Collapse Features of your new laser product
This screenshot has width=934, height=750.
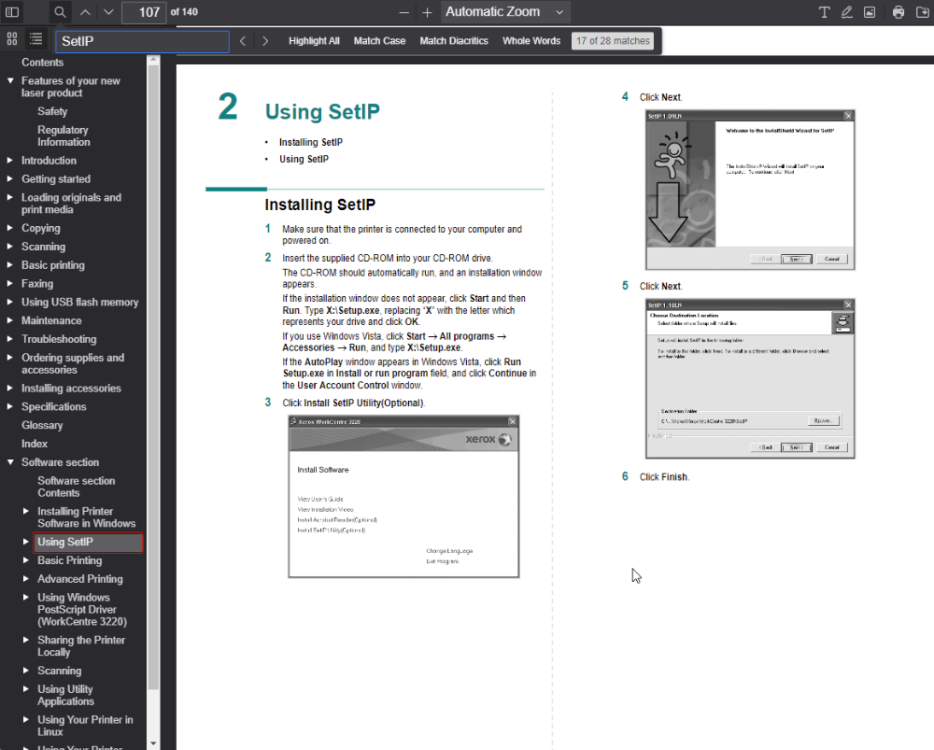pyautogui.click(x=10, y=80)
